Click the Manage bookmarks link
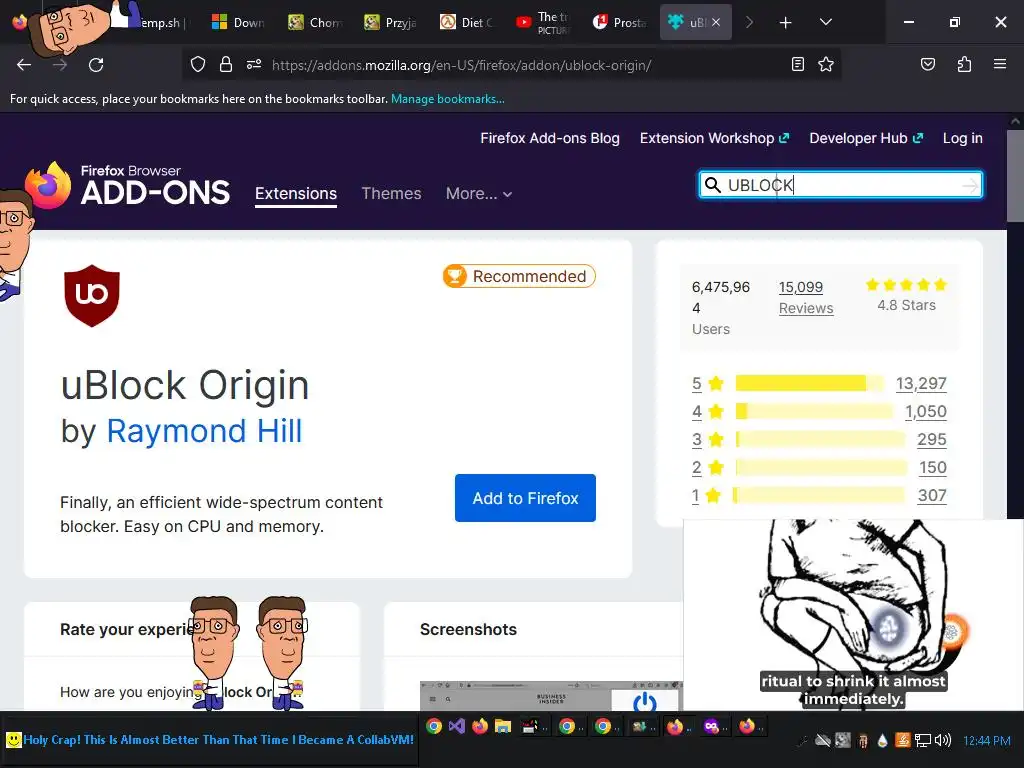This screenshot has width=1024, height=768. (447, 99)
